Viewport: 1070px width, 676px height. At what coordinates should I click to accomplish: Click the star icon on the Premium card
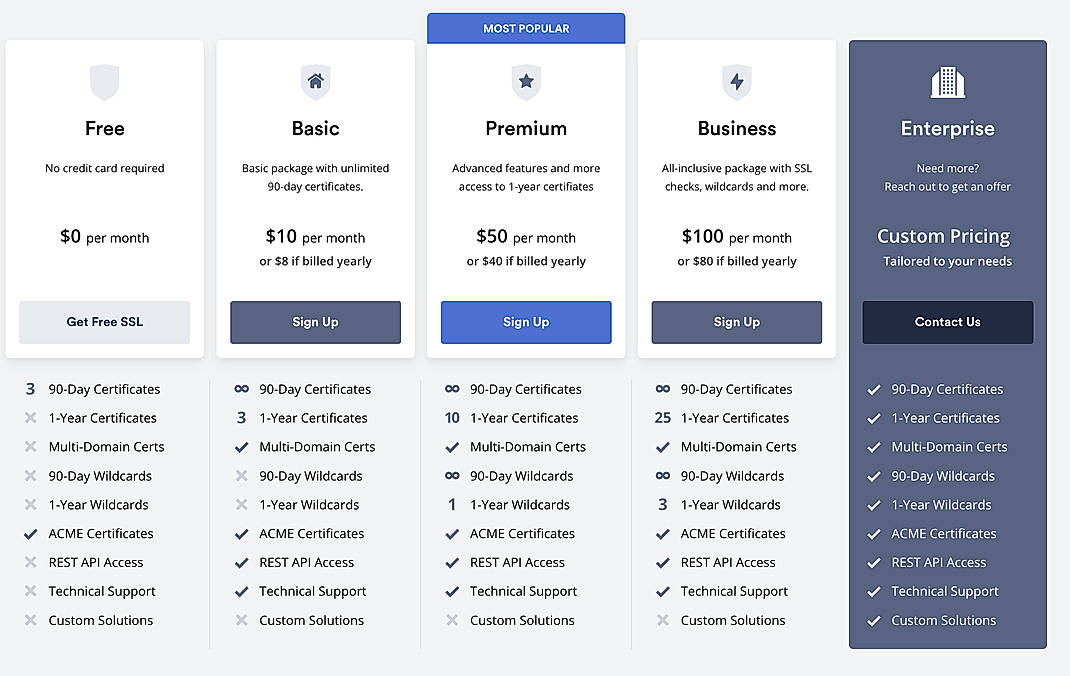[526, 82]
